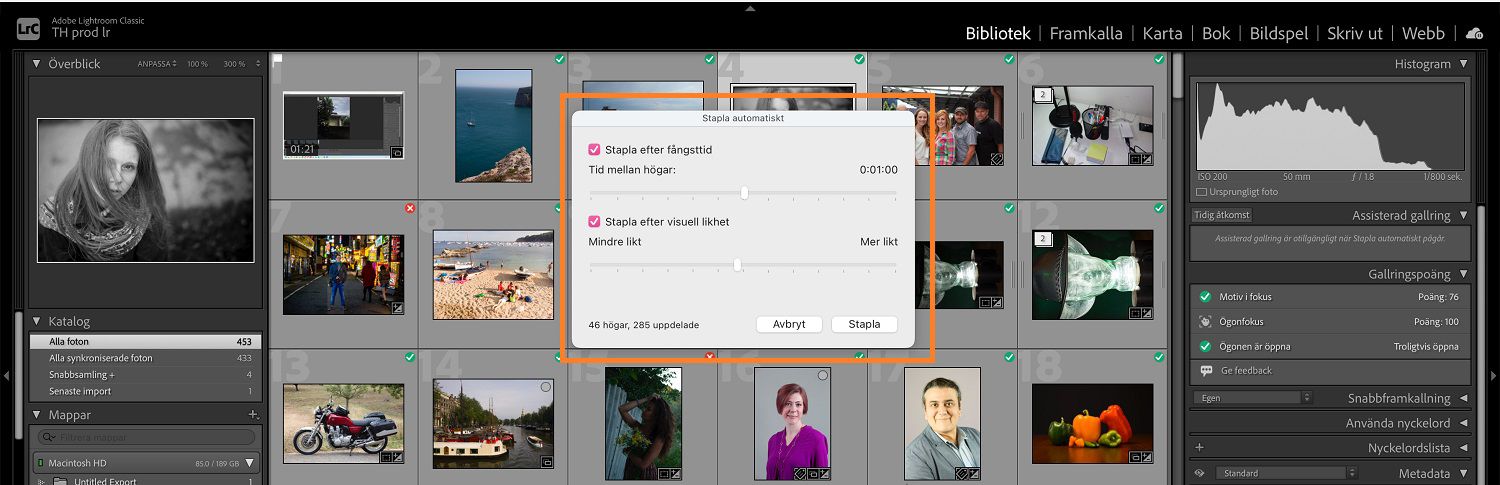The width and height of the screenshot is (1500, 485).
Task: Click the plus icon in Mappar header
Action: 253,415
